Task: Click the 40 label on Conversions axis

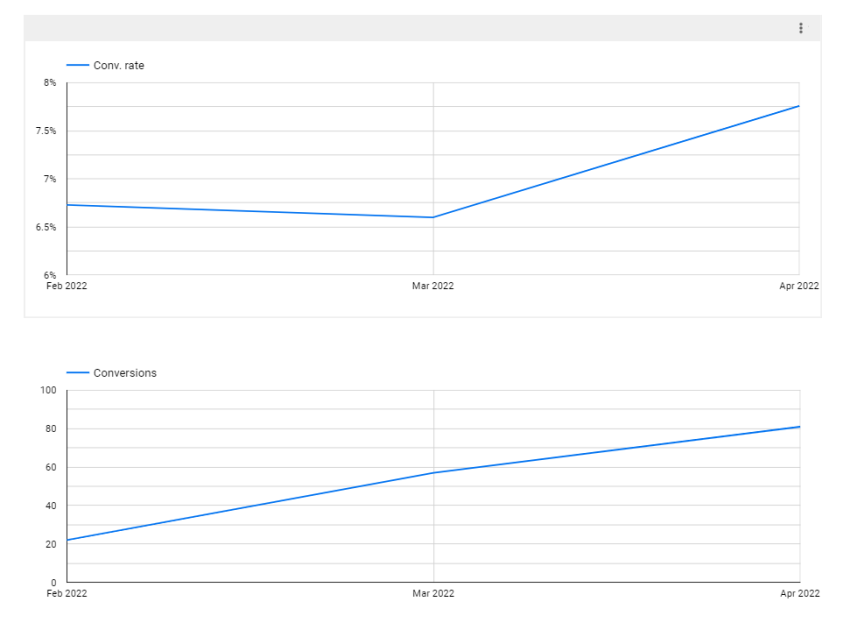Action: (51, 506)
